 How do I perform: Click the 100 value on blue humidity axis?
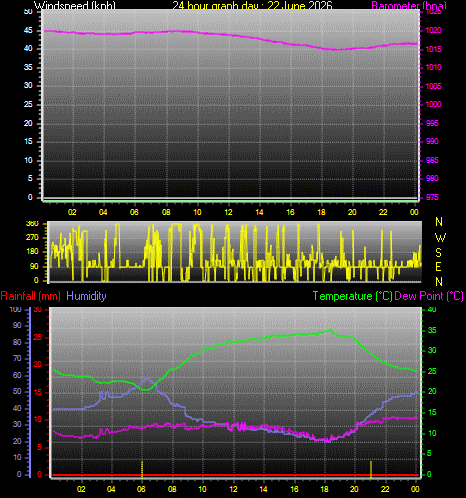tap(15, 309)
